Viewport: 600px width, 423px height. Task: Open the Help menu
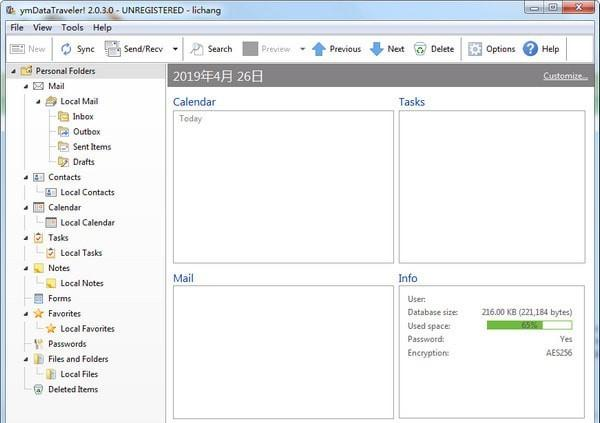pyautogui.click(x=102, y=28)
